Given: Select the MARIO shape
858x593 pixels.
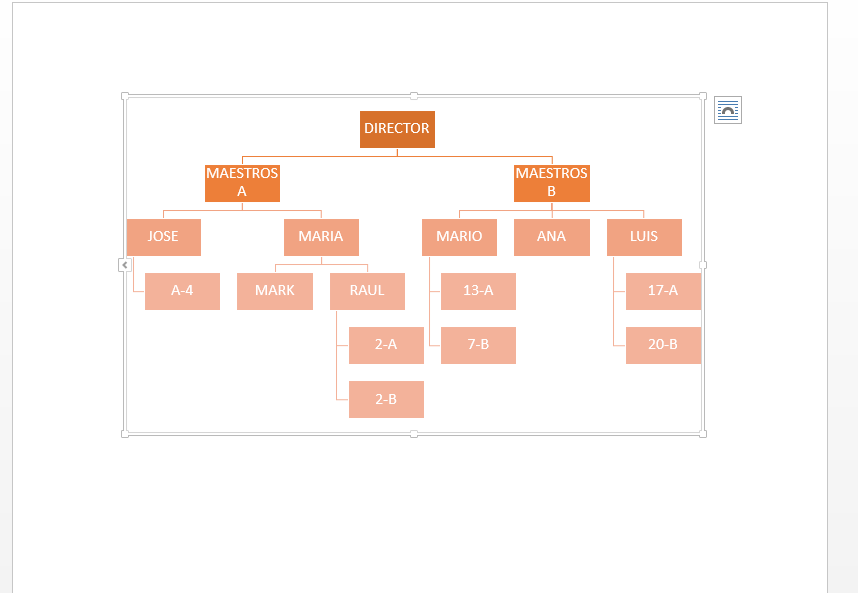Looking at the screenshot, I should pos(459,237).
